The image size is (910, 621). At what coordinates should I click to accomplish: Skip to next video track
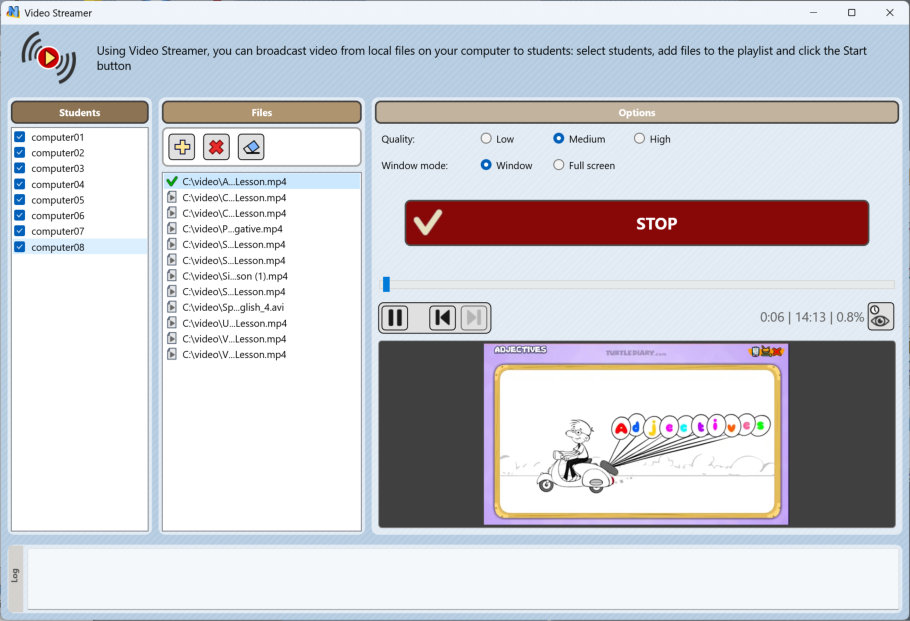(475, 318)
